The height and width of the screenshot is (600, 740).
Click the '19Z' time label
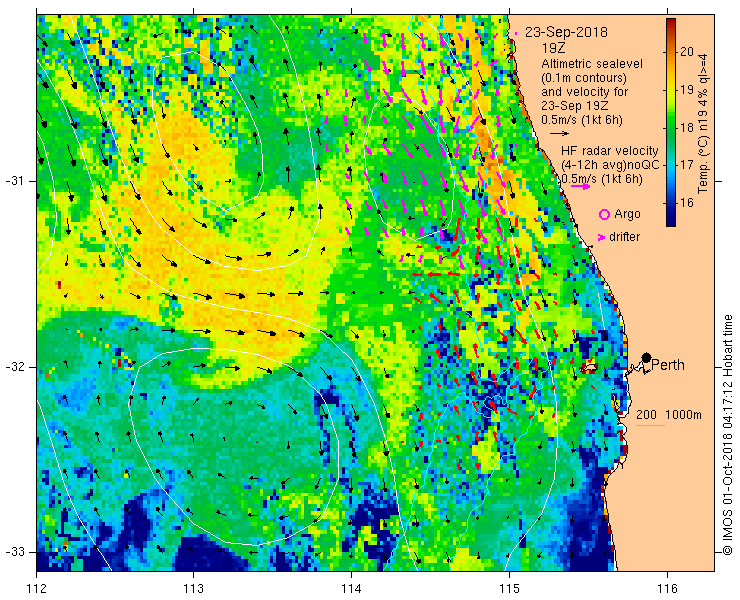(x=554, y=48)
